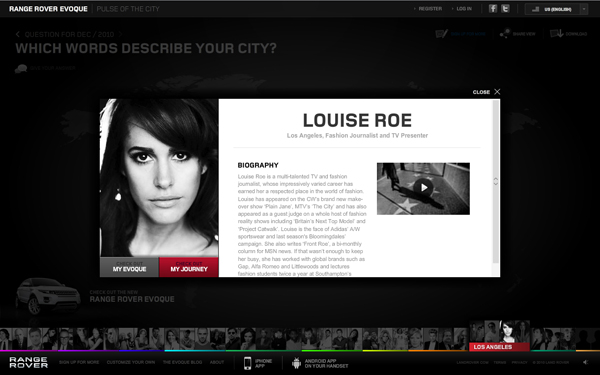Open the Facebook page icon
Screen dimensions: 600x375
493,8
